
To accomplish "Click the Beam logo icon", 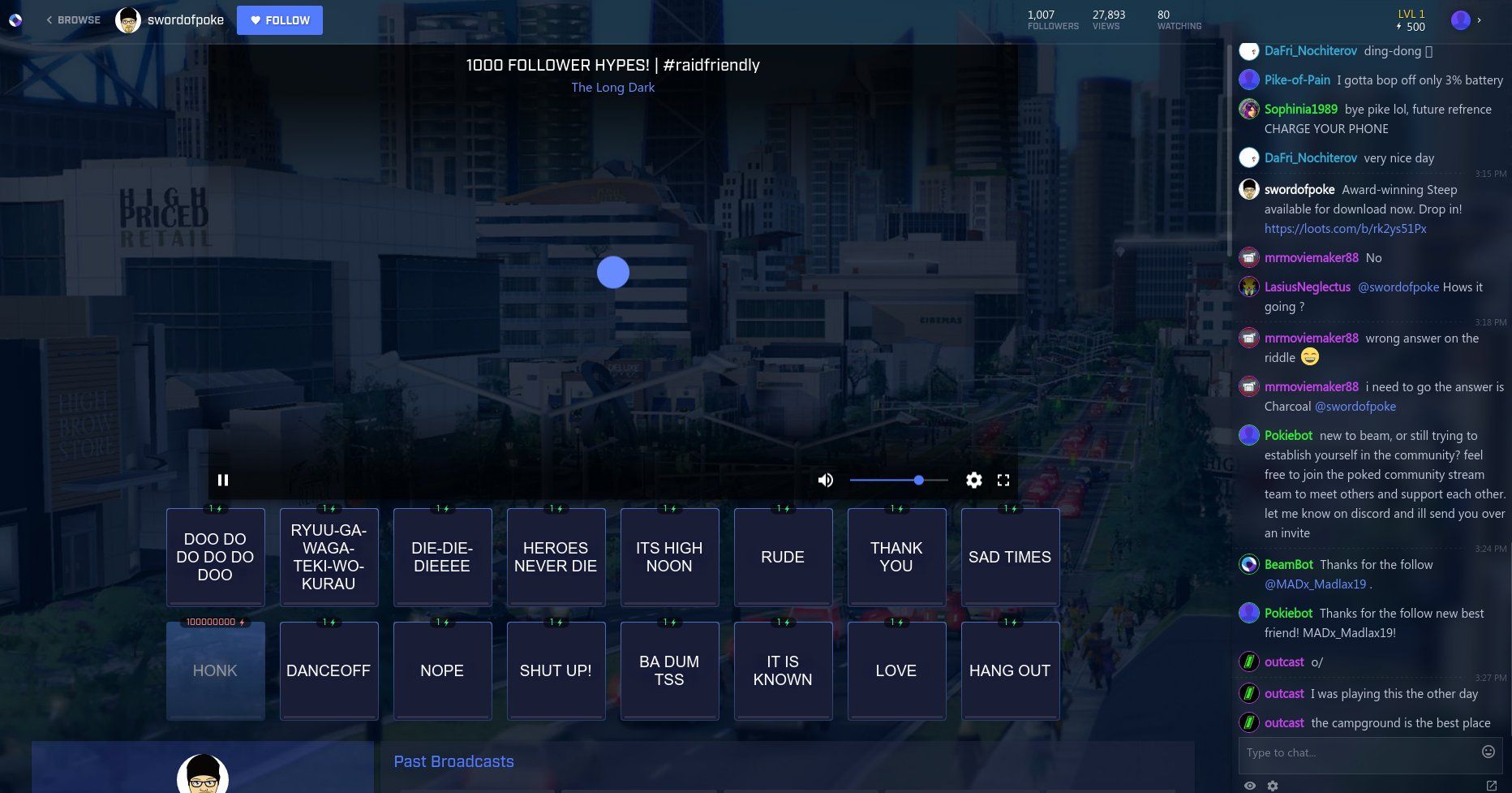I will point(15,20).
